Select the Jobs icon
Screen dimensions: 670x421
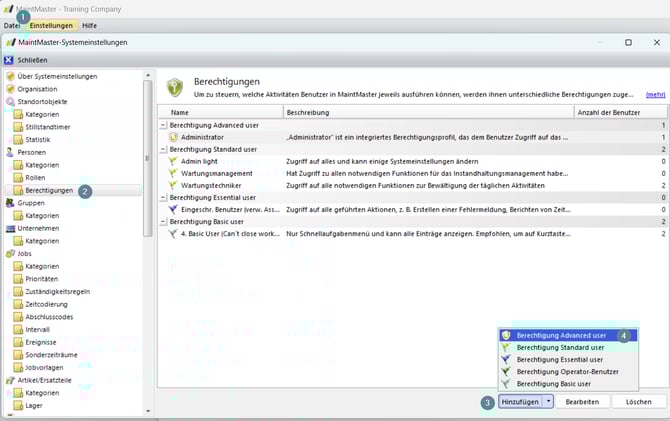tap(10, 253)
